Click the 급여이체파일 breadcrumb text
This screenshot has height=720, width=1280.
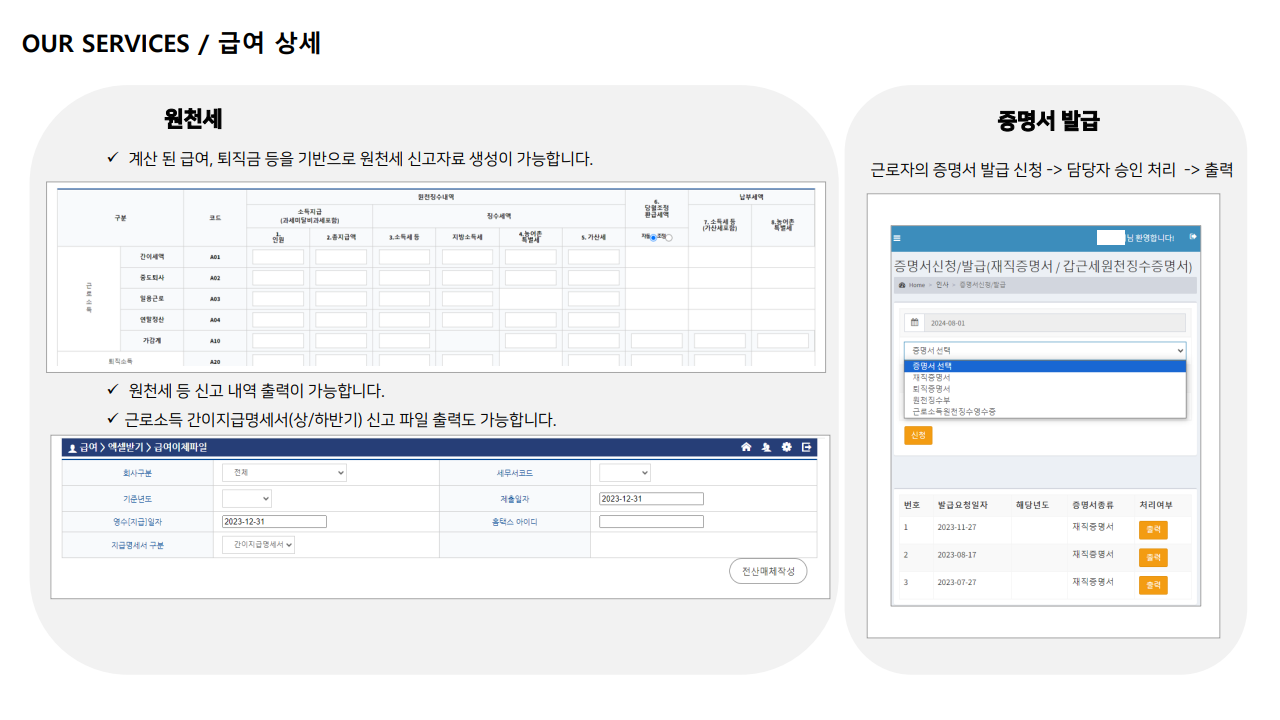(x=179, y=448)
